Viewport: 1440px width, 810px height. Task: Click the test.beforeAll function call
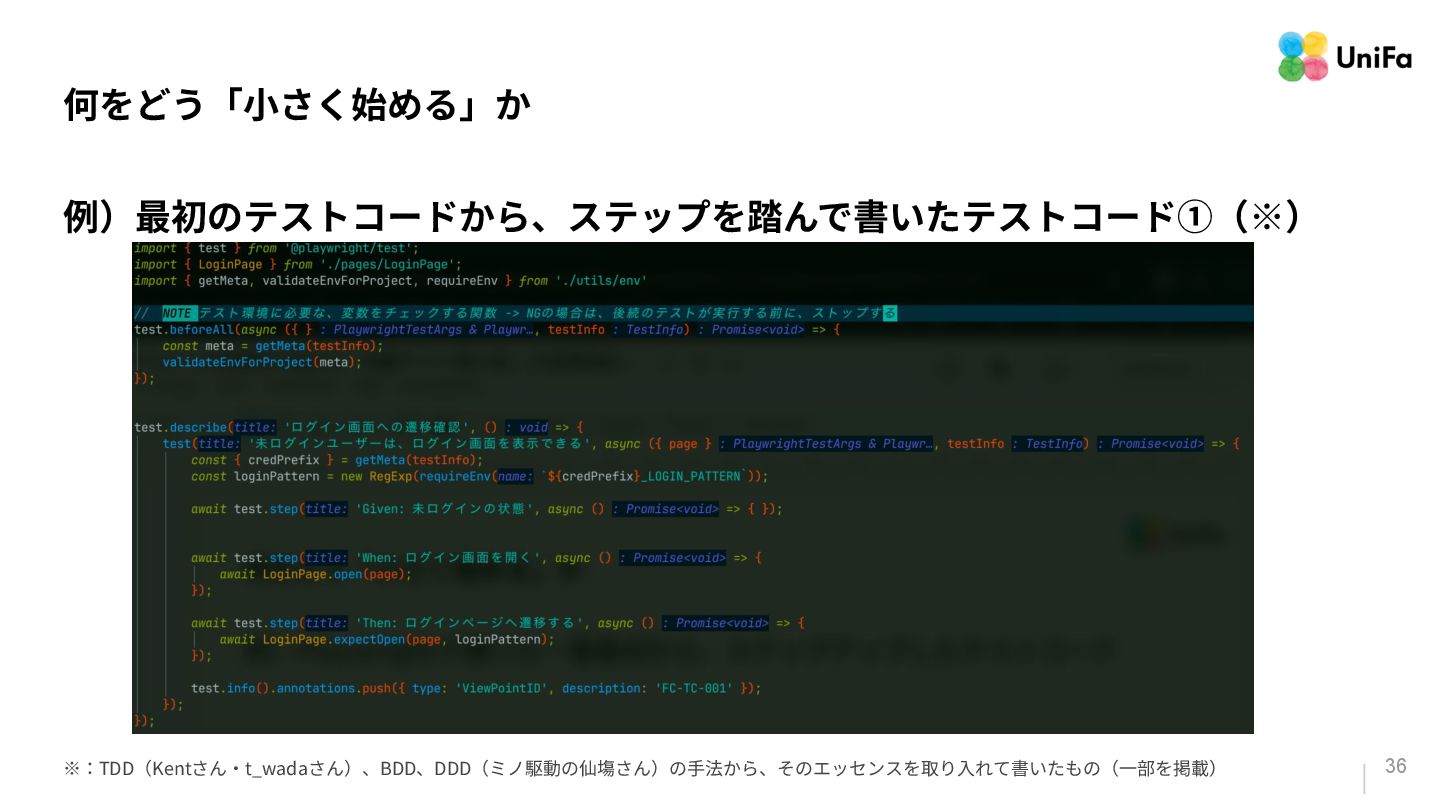tap(183, 329)
